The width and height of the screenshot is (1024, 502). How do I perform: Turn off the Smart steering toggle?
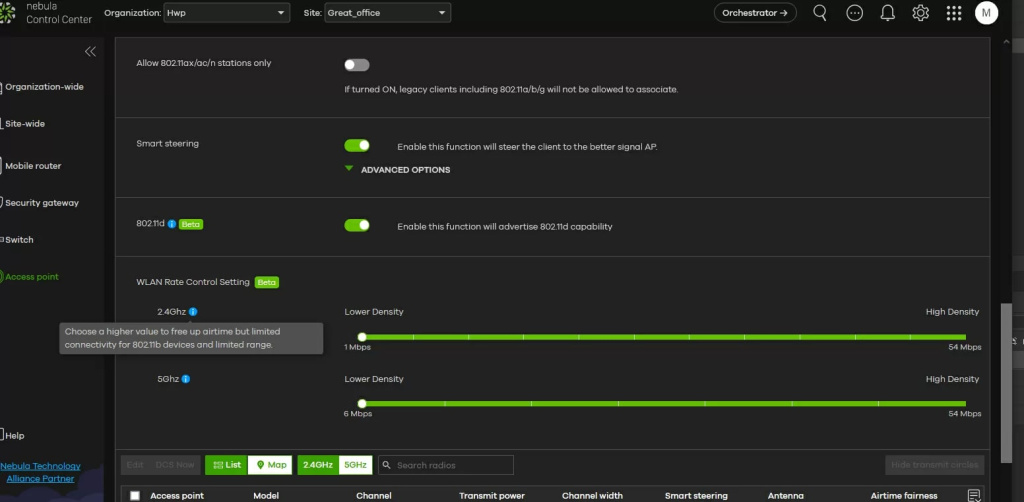[x=357, y=146]
